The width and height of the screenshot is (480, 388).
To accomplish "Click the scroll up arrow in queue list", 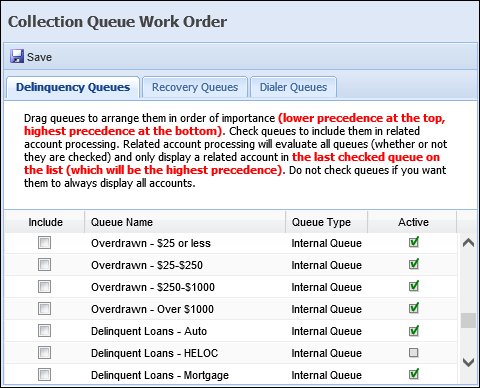I will tap(468, 243).
